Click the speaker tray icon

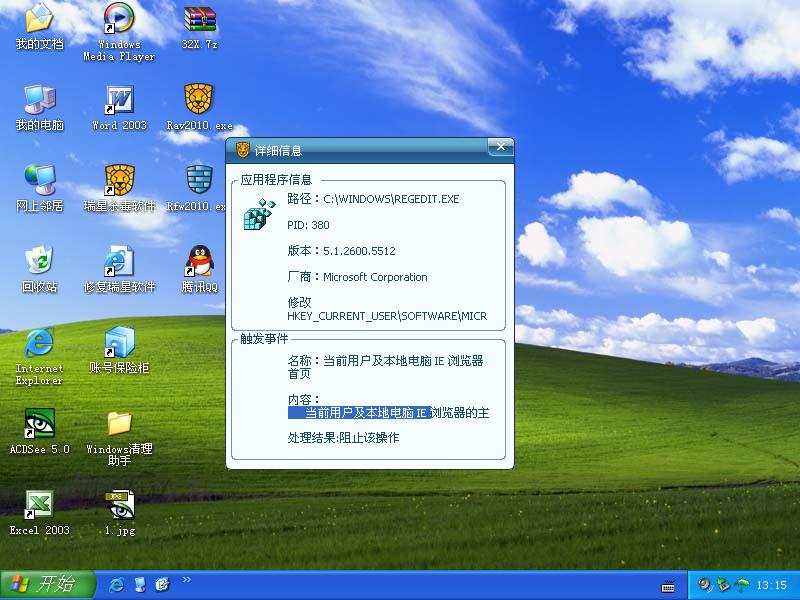tap(705, 585)
